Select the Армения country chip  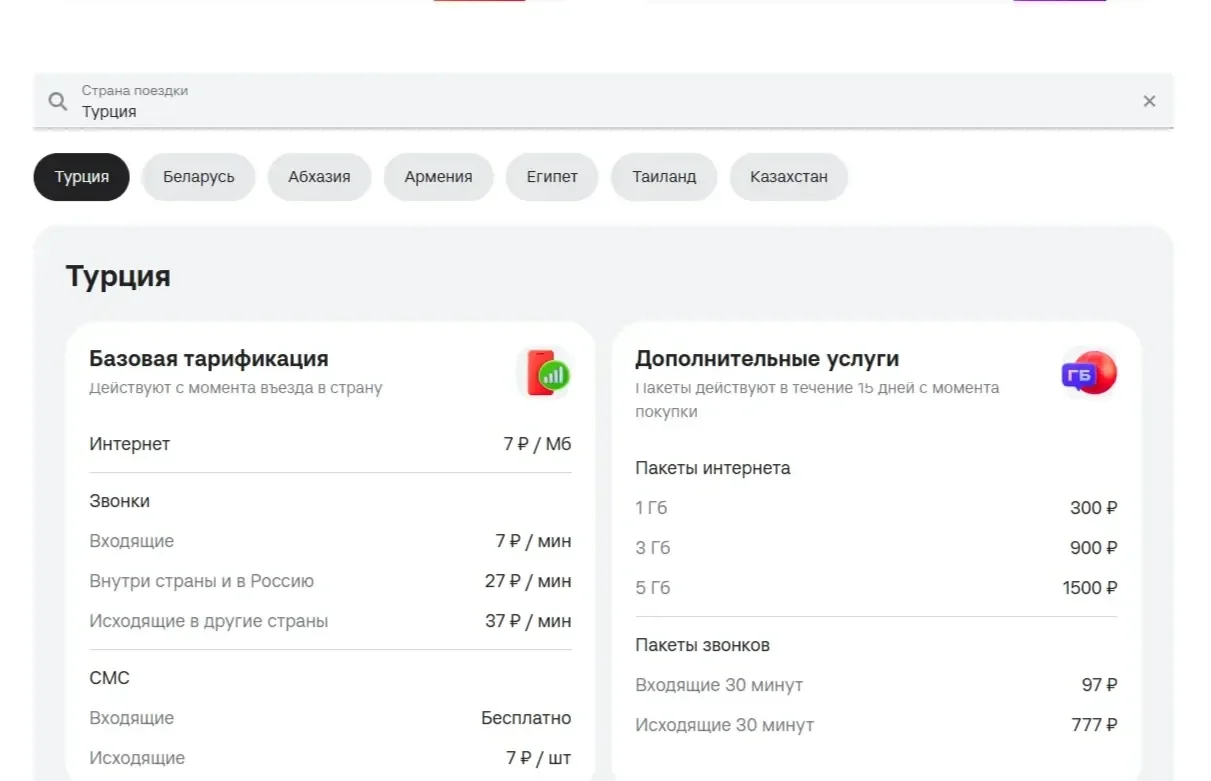(438, 177)
